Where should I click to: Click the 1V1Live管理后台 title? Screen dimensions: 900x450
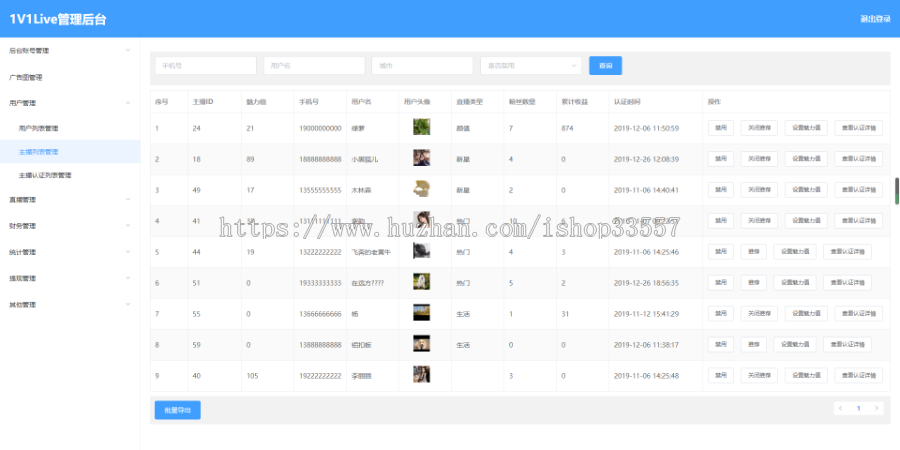point(58,19)
